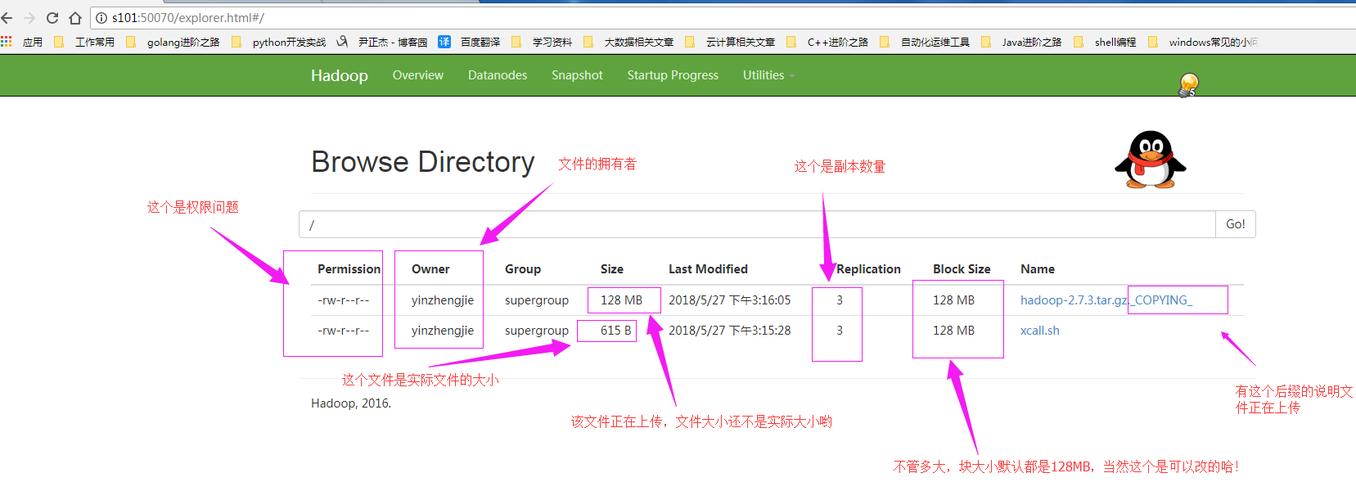Click the Owner column header
This screenshot has width=1356, height=500.
(431, 269)
